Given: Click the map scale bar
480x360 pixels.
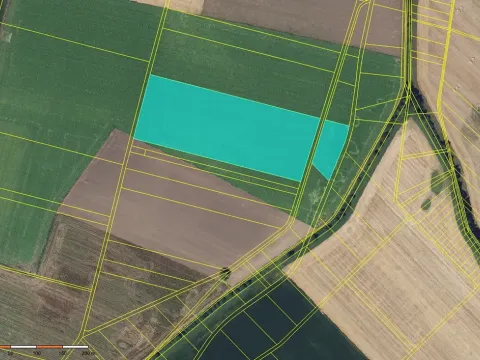Looking at the screenshot, I should tap(44, 347).
